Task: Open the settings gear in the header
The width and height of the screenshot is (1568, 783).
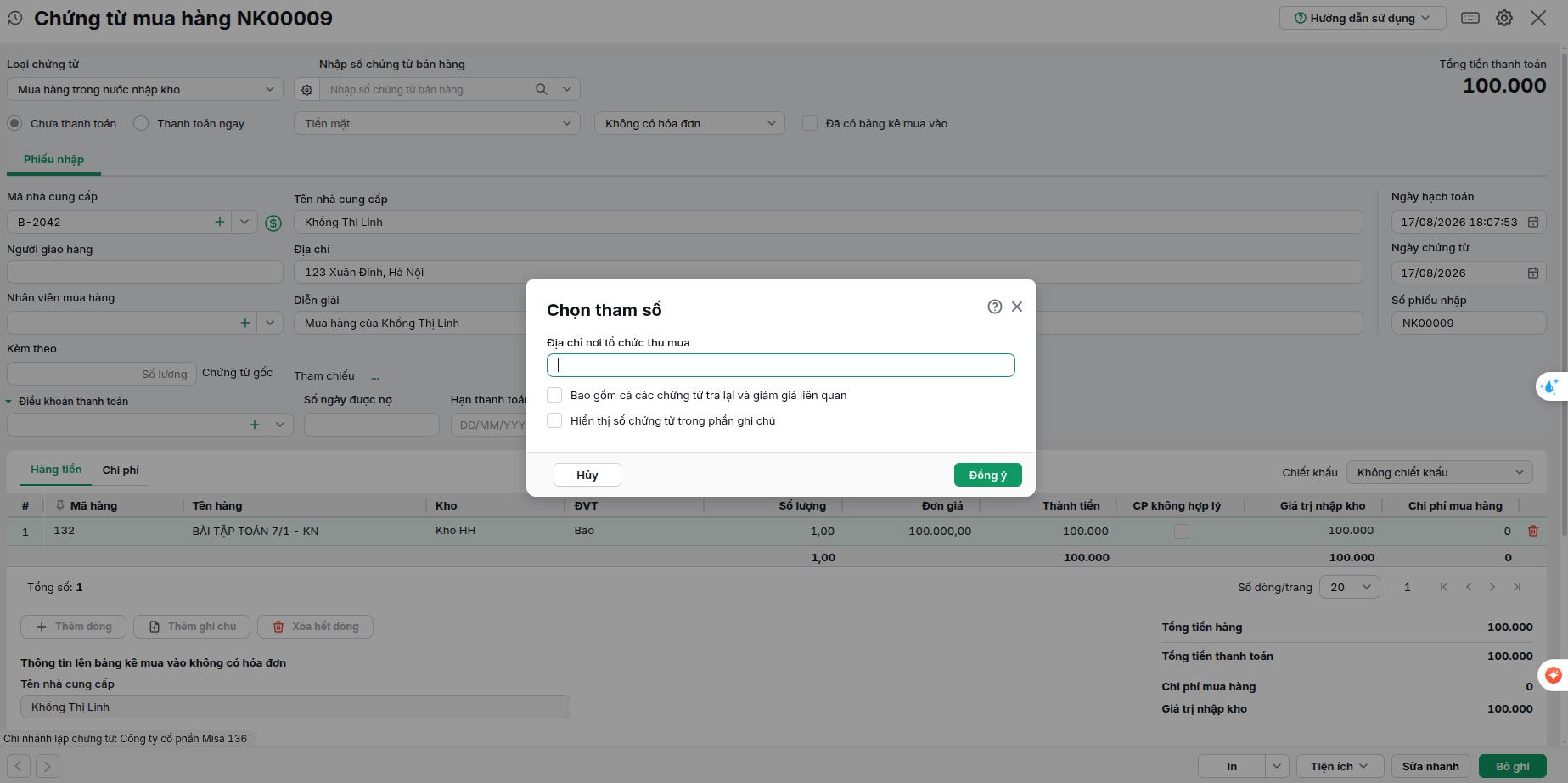Action: point(1504,18)
